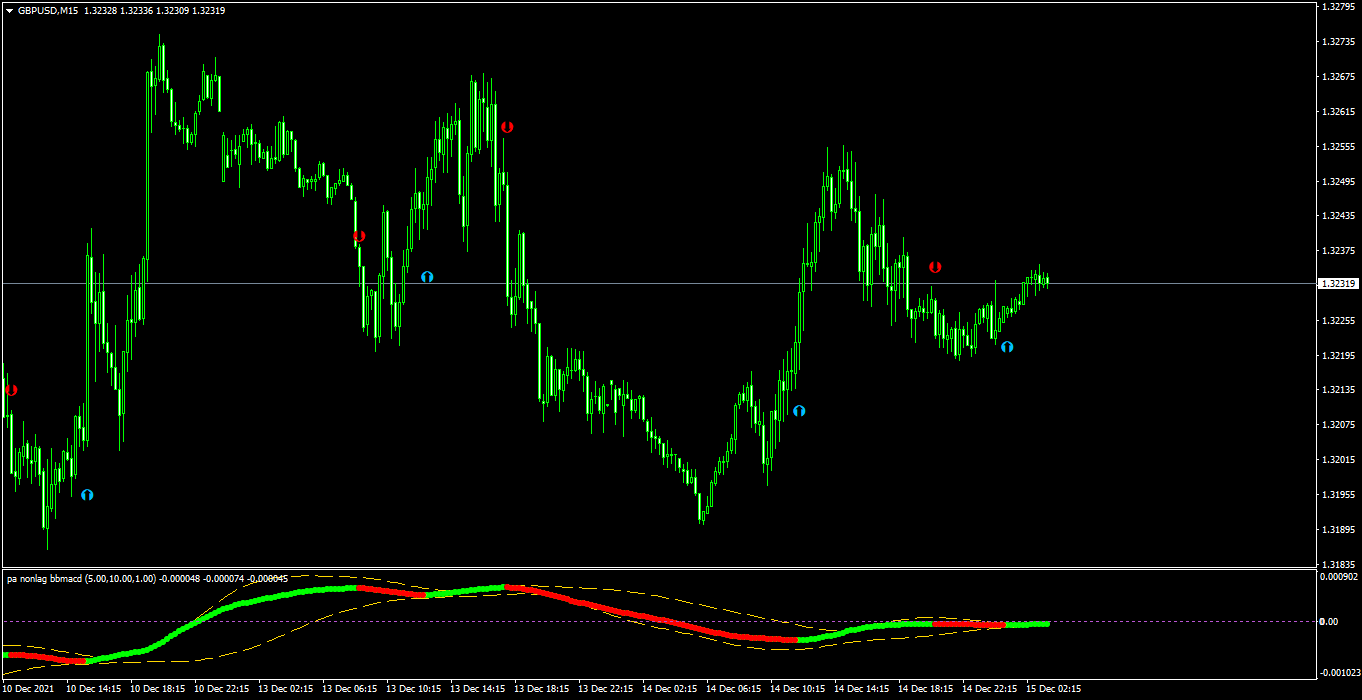Click the 1.32675 price axis label

(1337, 77)
